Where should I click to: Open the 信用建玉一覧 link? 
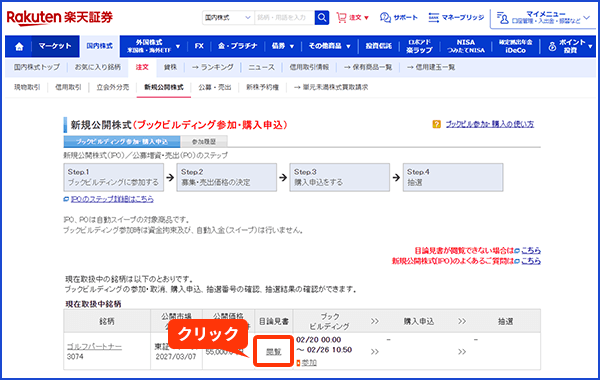[x=430, y=67]
